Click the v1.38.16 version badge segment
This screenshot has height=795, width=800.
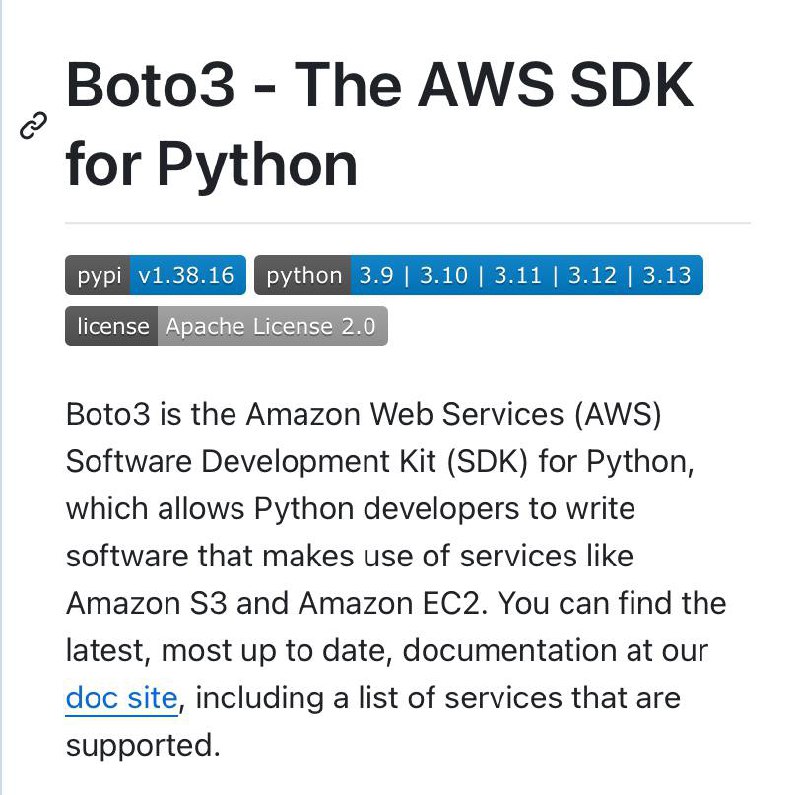pyautogui.click(x=187, y=275)
